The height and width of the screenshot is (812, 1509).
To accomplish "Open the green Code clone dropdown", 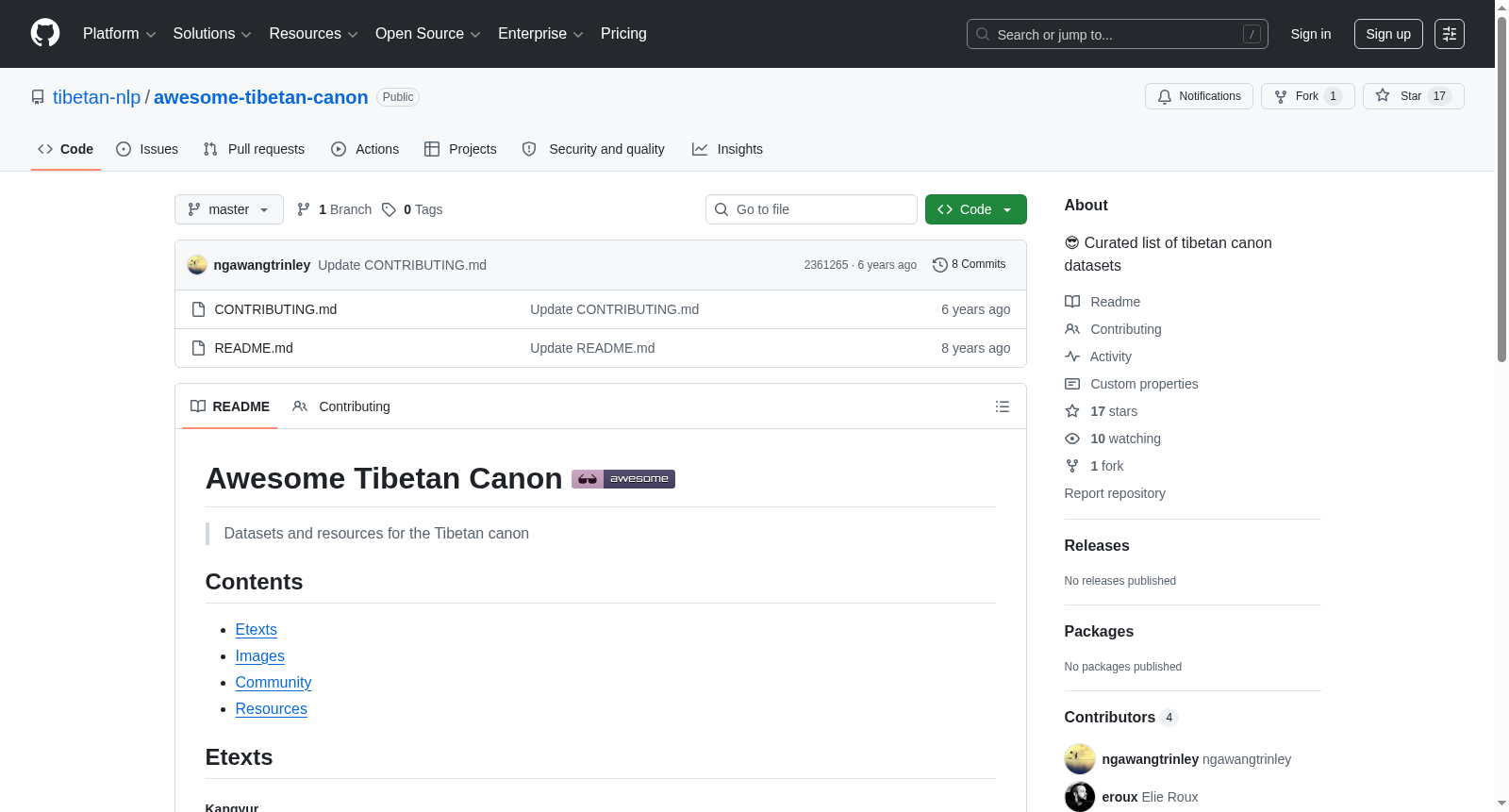I will click(976, 209).
